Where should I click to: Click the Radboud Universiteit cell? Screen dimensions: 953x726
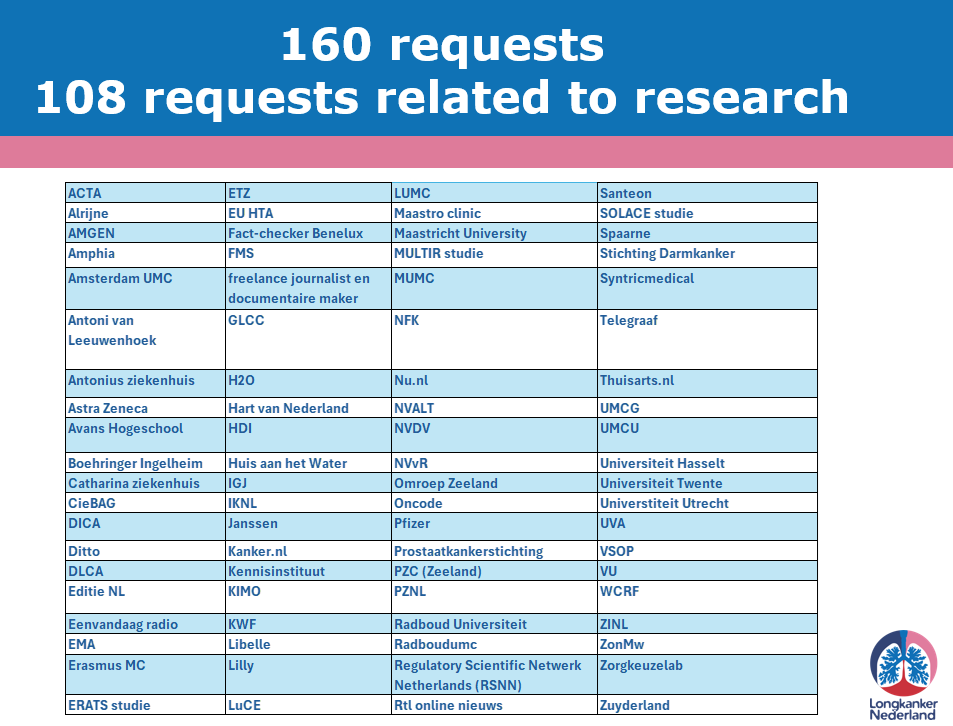(x=494, y=624)
